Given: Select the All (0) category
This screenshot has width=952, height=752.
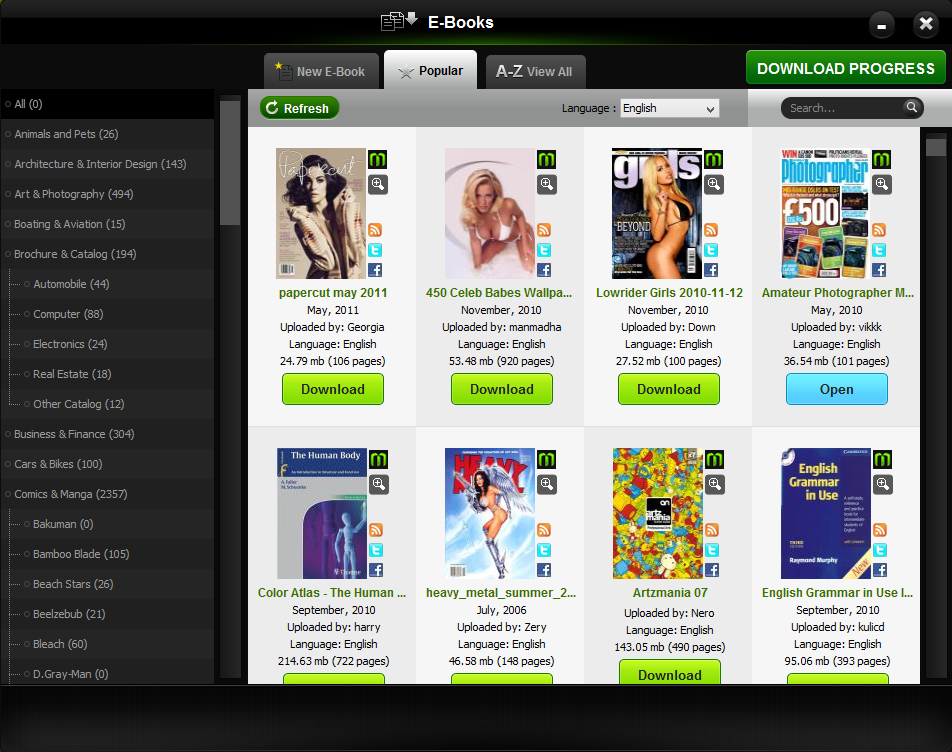Looking at the screenshot, I should [x=107, y=104].
